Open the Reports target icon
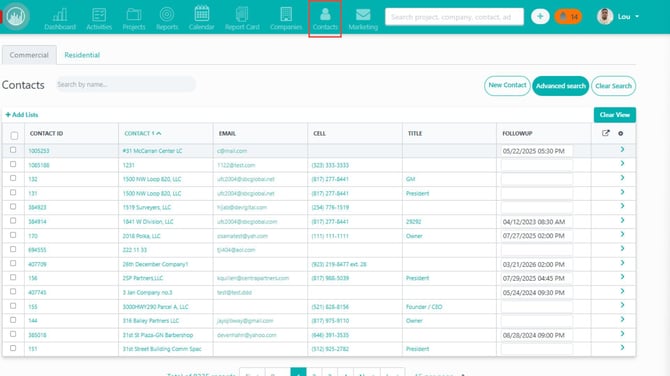This screenshot has width=670, height=376. (x=167, y=15)
